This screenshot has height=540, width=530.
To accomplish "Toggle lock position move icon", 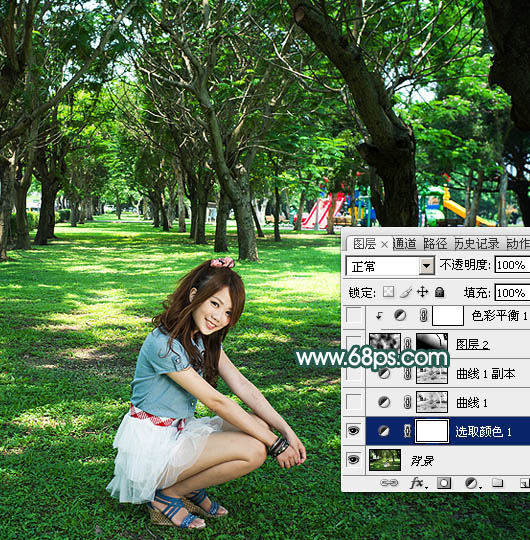I will (422, 292).
